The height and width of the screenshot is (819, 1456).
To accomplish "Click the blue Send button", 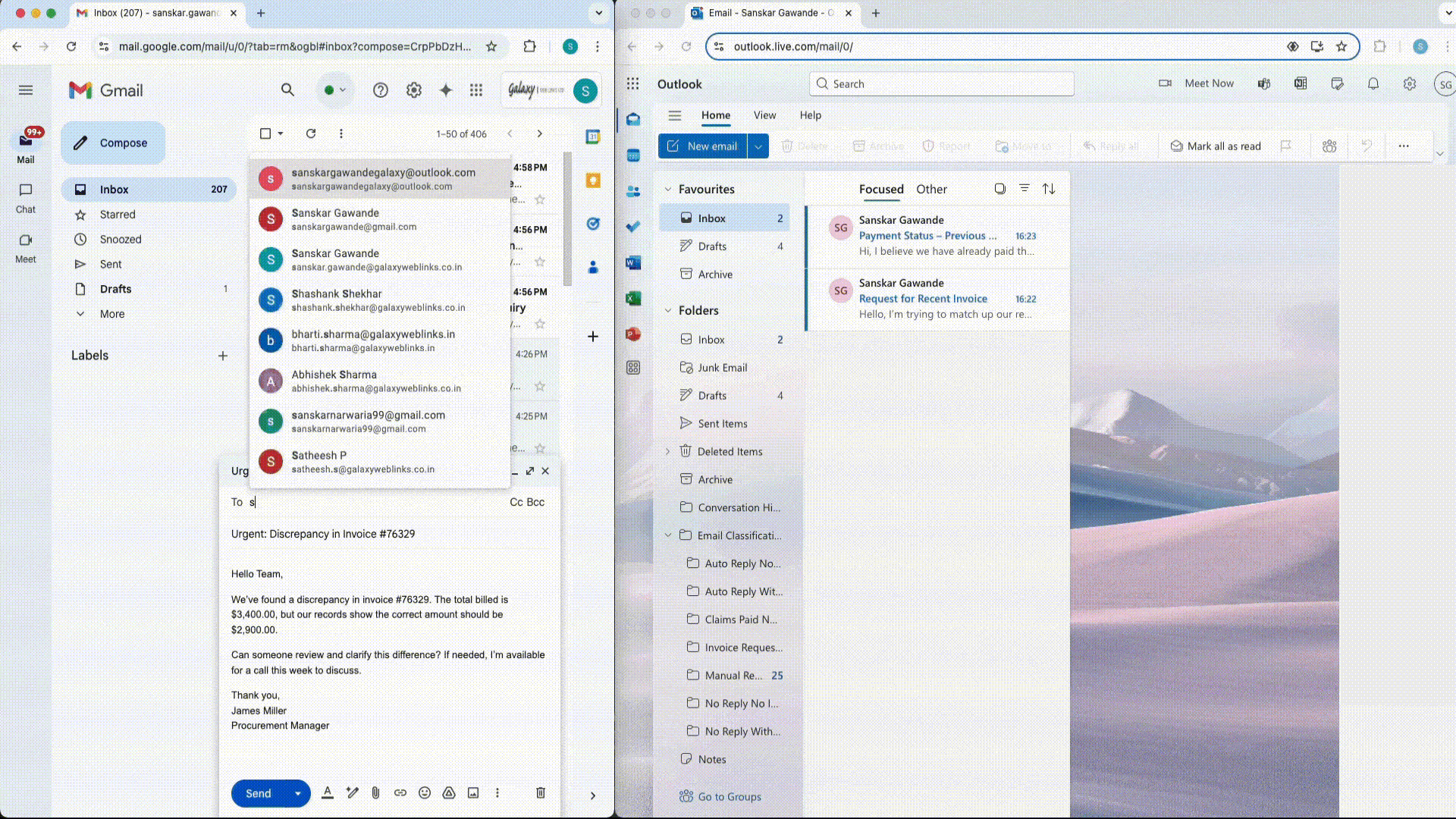I will point(258,793).
